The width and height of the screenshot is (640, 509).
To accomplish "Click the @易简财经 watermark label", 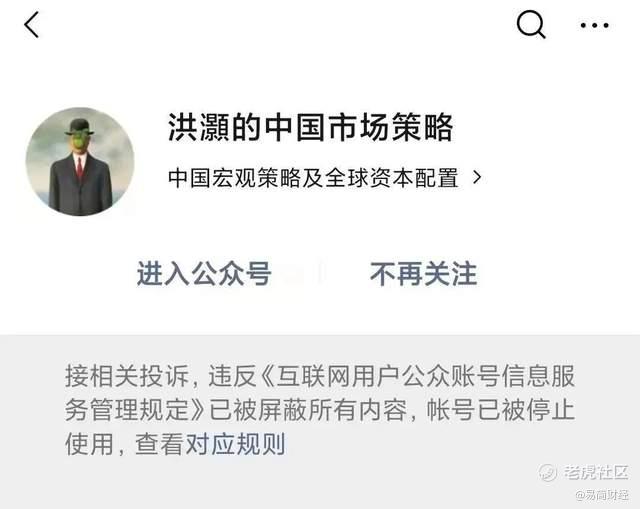I will (602, 495).
